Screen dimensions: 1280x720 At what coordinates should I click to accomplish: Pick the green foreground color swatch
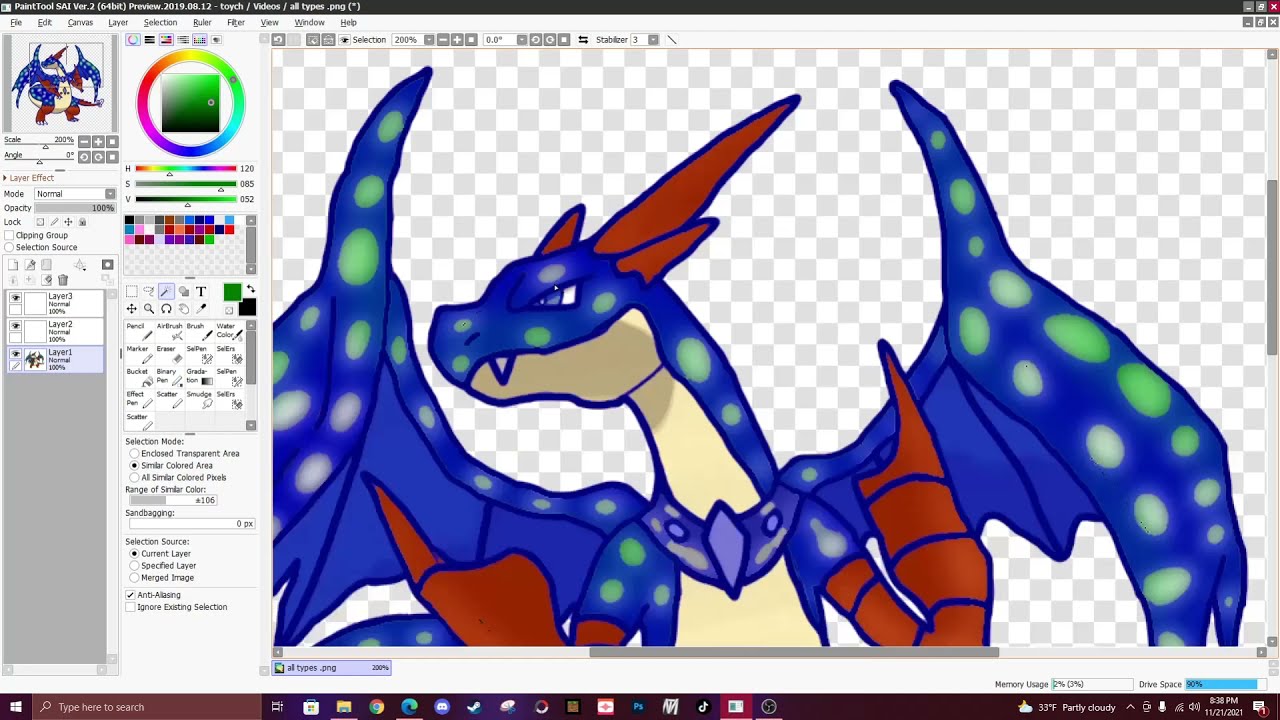(232, 292)
